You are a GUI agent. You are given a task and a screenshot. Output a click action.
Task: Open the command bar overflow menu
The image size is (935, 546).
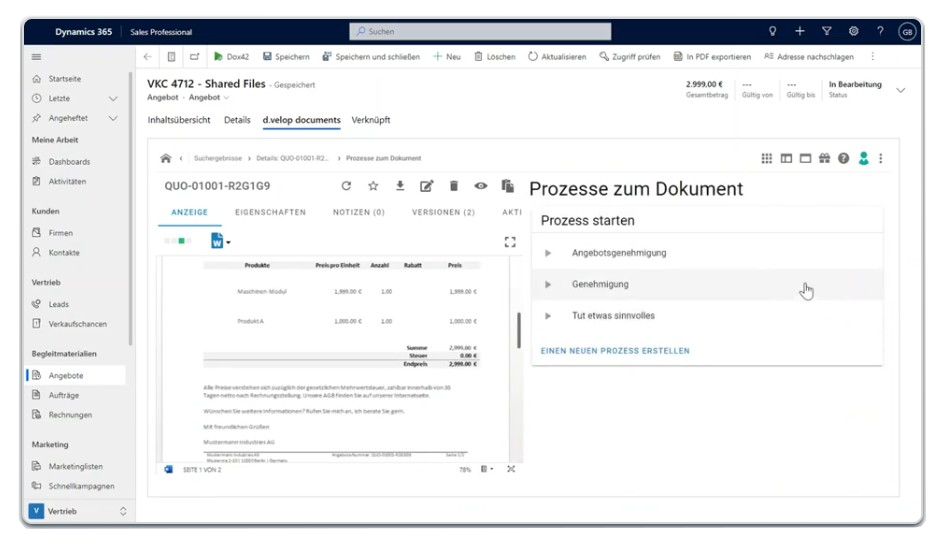tap(872, 57)
